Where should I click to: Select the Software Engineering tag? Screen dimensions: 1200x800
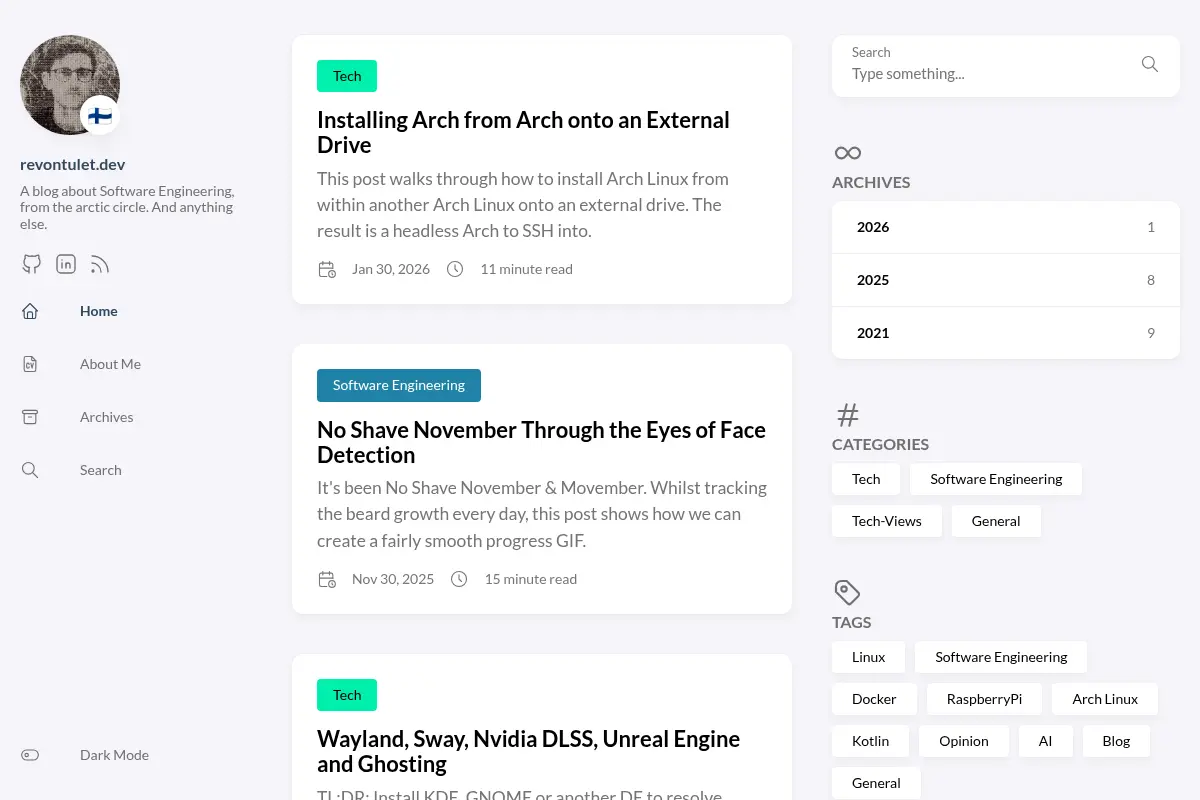pyautogui.click(x=1001, y=657)
